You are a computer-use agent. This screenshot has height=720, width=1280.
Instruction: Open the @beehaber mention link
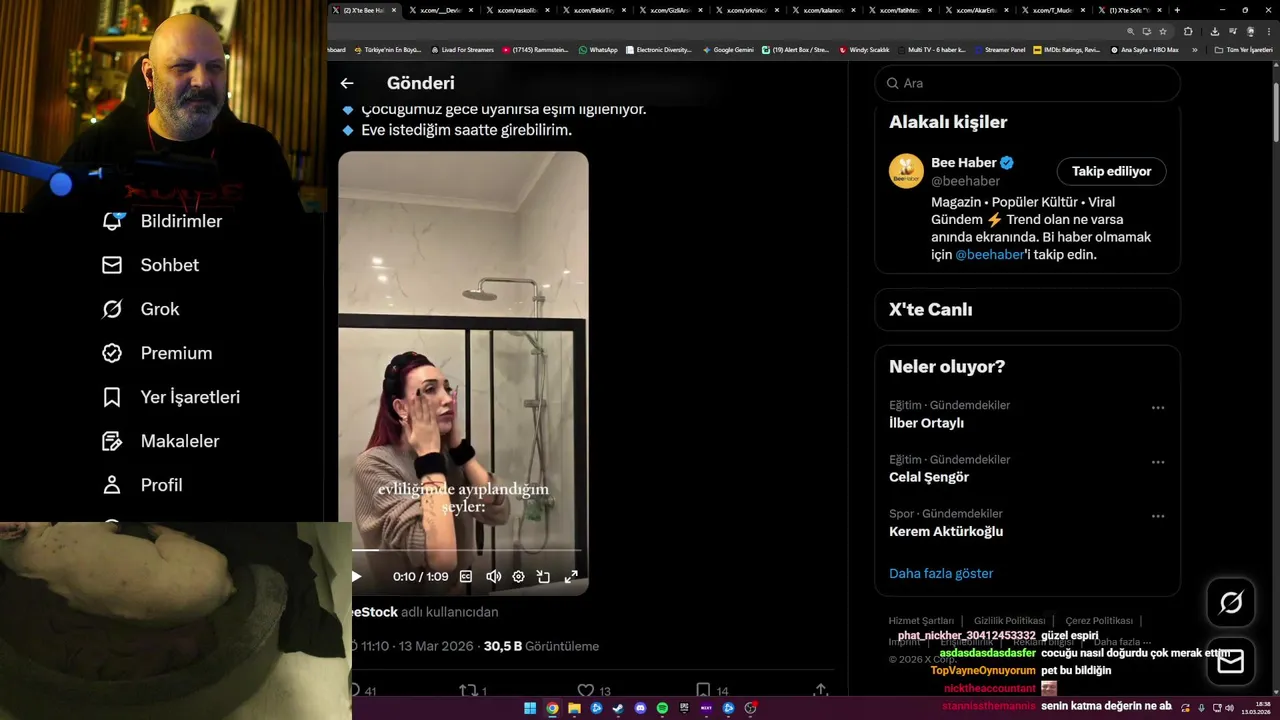(x=990, y=255)
